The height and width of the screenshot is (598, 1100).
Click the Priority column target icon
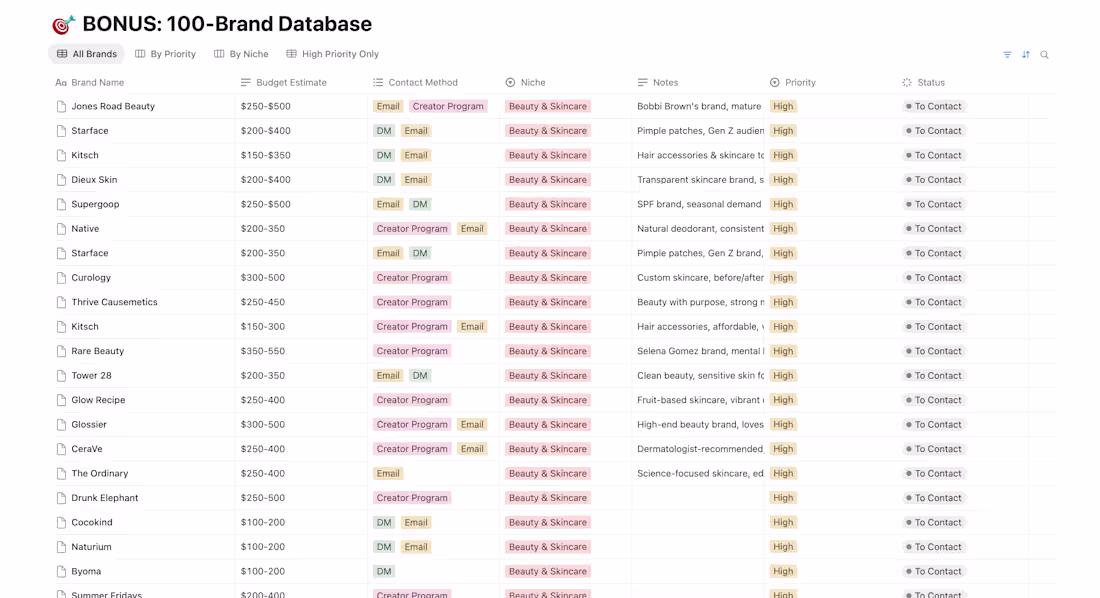(773, 82)
